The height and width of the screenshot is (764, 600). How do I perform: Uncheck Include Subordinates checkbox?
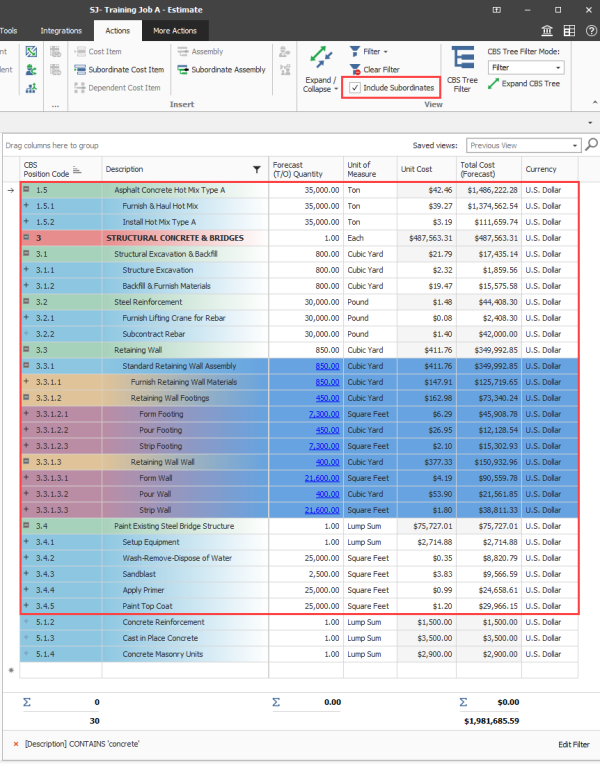(x=355, y=88)
